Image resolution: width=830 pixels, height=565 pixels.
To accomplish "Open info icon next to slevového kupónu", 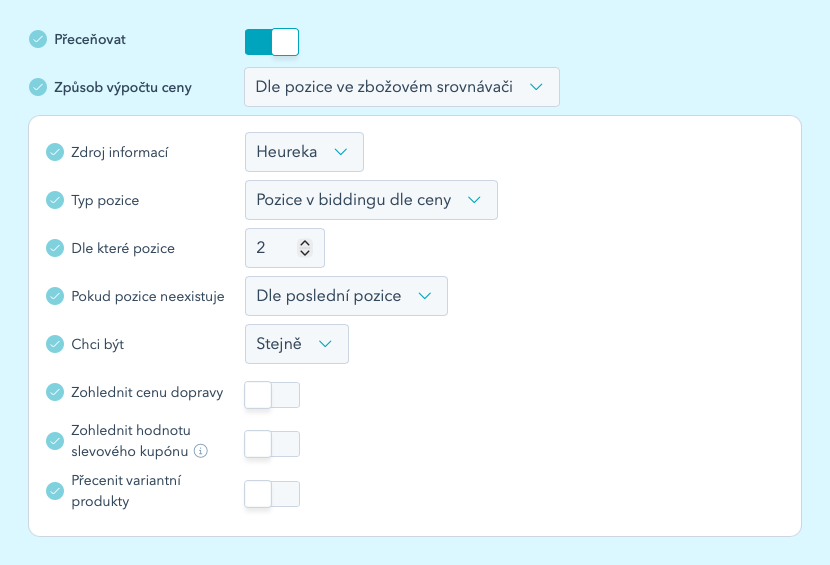I will point(201,451).
